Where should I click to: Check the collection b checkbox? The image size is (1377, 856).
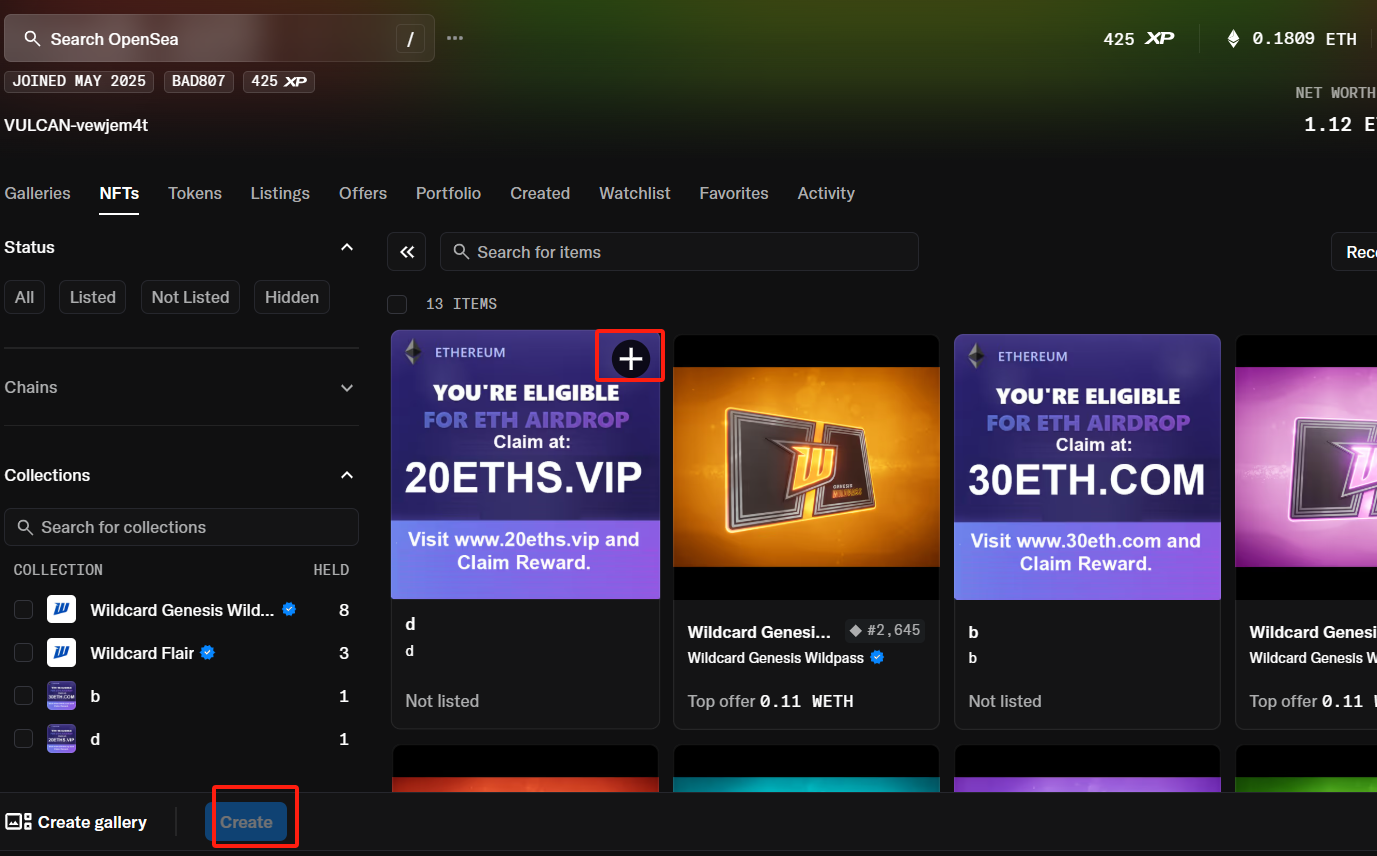click(24, 696)
